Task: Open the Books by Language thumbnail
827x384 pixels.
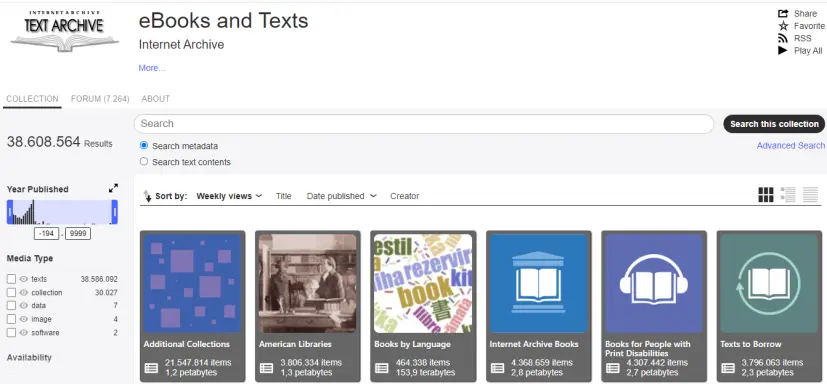Action: [x=423, y=283]
